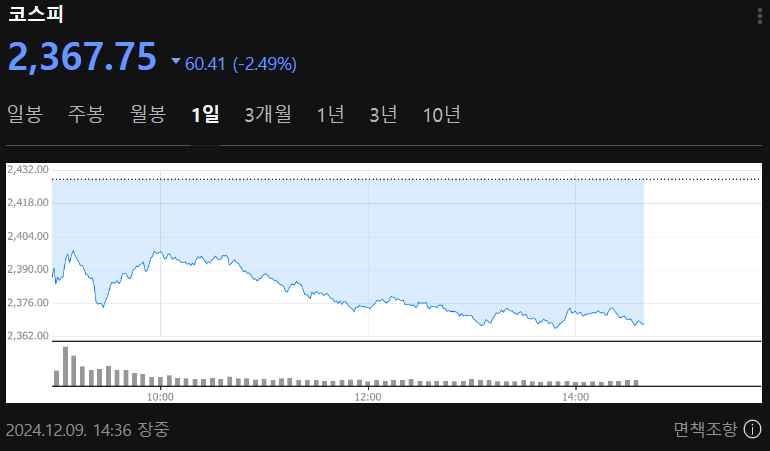Image resolution: width=770 pixels, height=451 pixels.
Task: Click the 14:00 time axis label
Action: [x=574, y=397]
